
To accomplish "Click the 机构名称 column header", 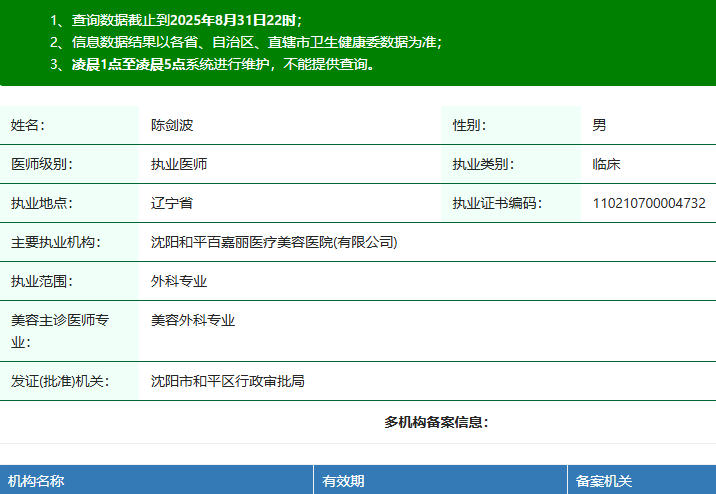I will pyautogui.click(x=36, y=481).
